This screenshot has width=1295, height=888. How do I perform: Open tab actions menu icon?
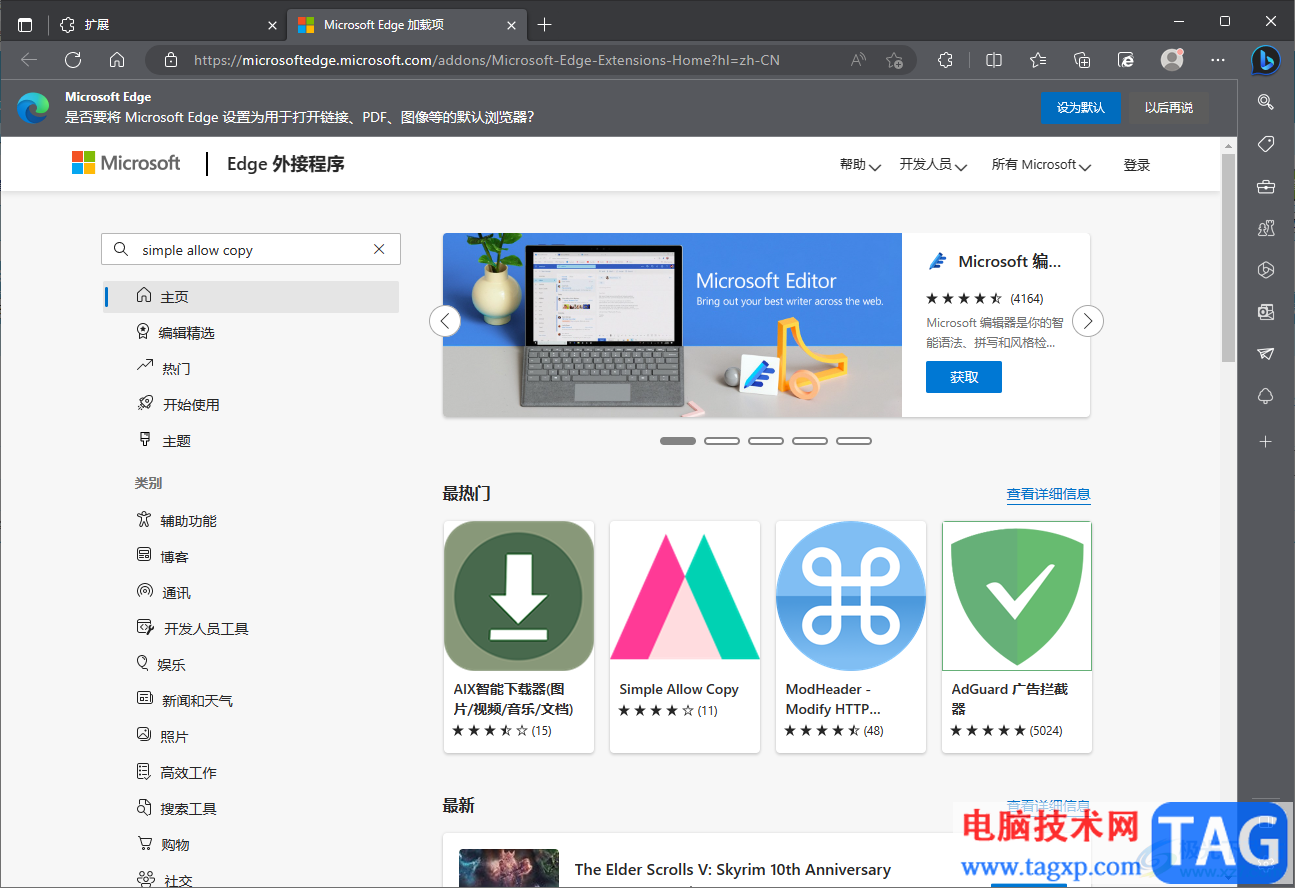coord(25,25)
